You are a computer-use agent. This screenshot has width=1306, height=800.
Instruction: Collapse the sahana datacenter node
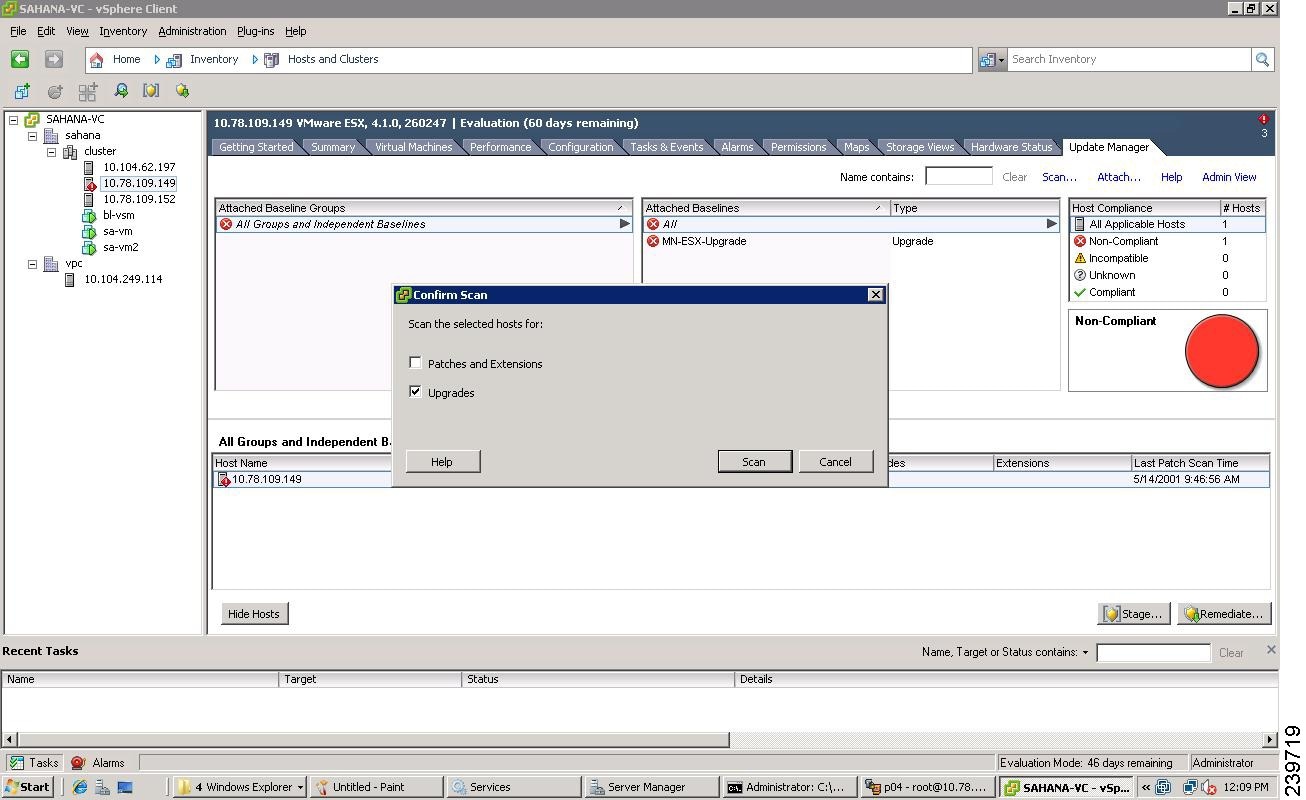[x=32, y=136]
